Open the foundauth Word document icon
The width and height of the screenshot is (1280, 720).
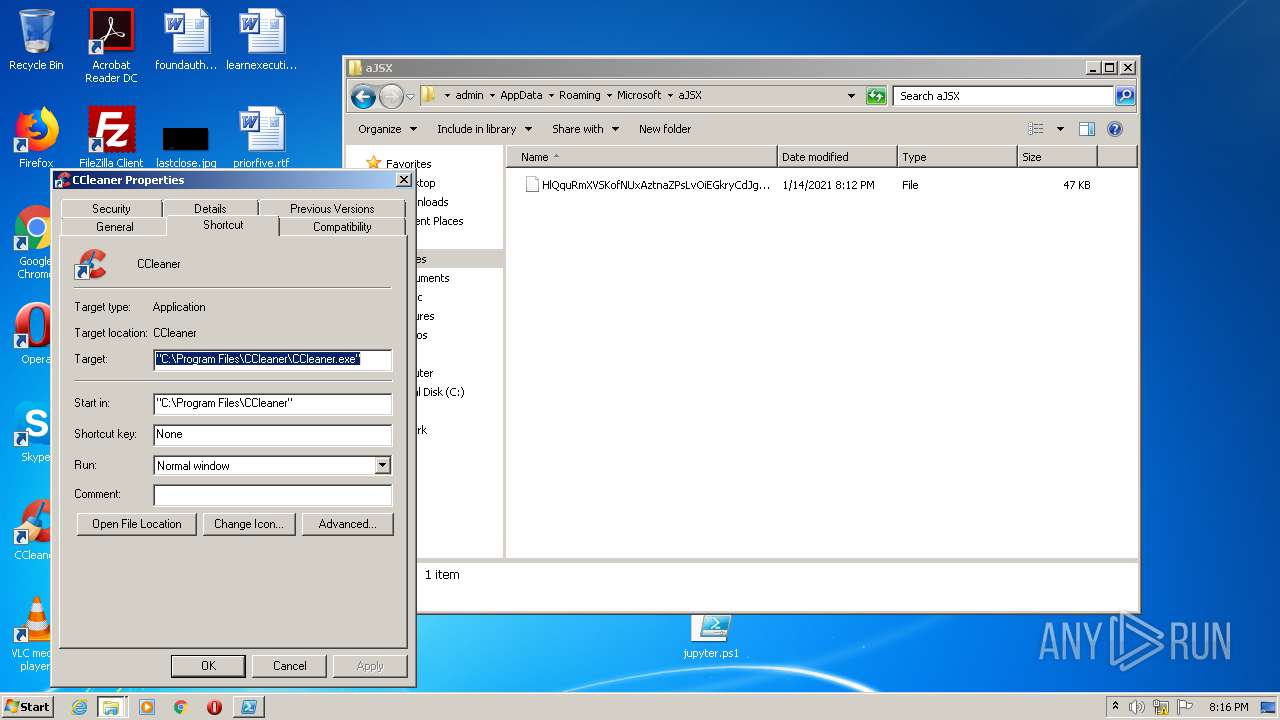click(x=186, y=40)
